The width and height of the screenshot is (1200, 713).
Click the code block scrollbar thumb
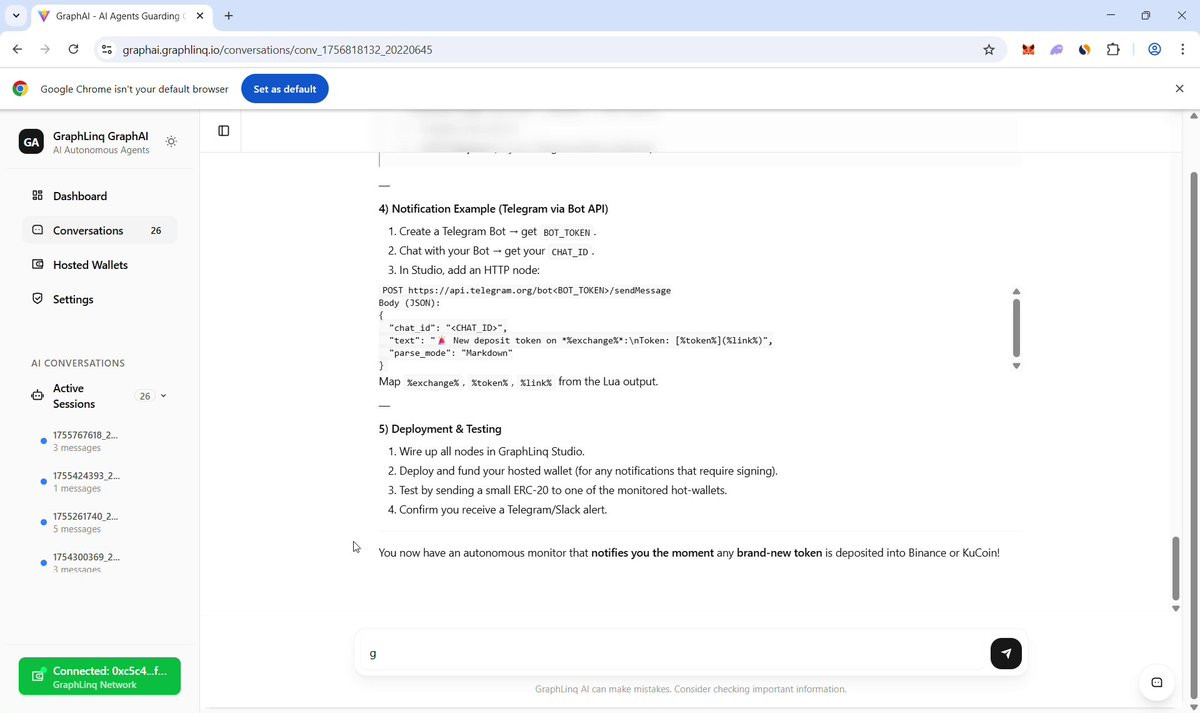point(1017,328)
